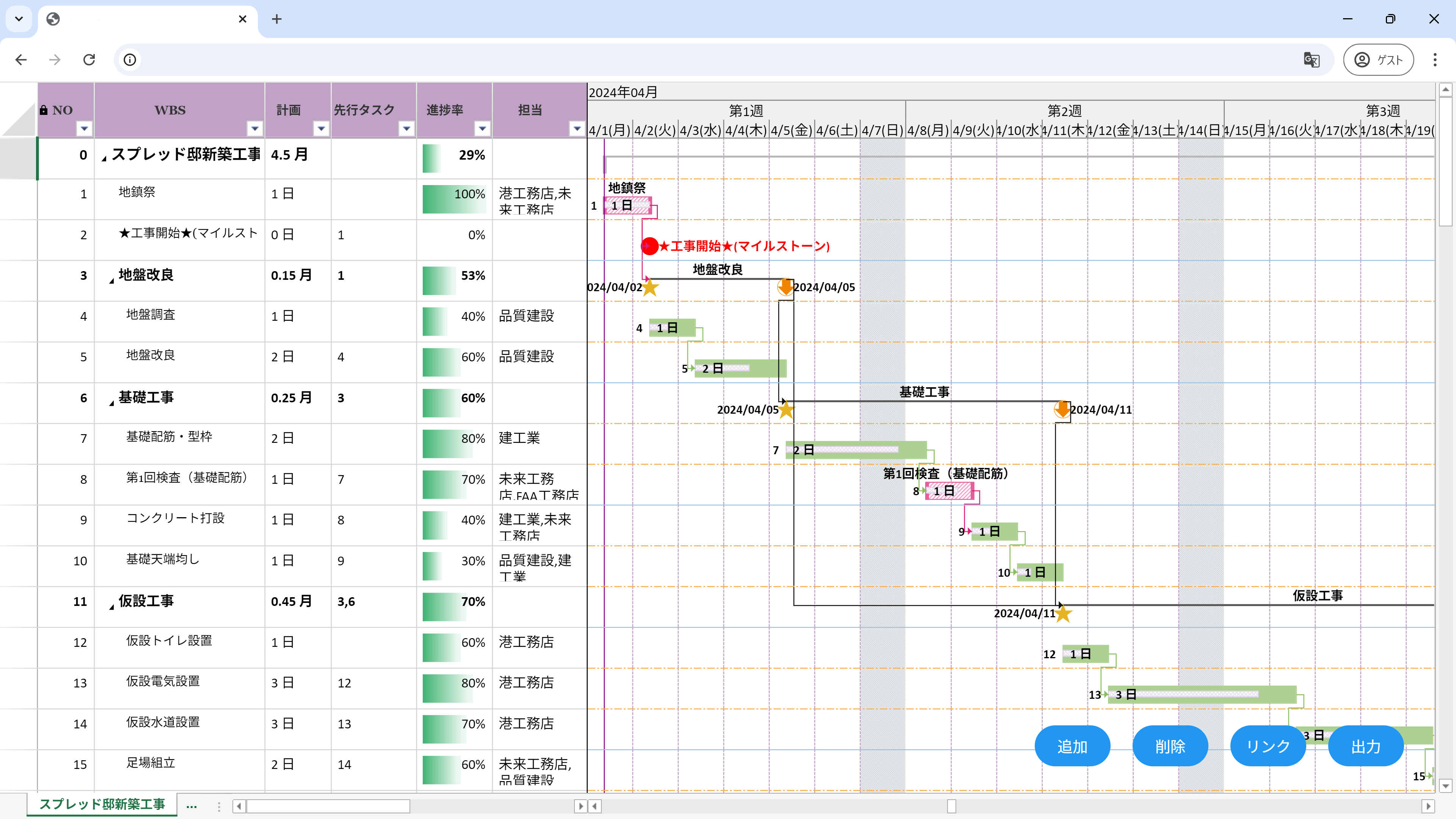Screen dimensions: 1456x819
Task: Click the Gantt chart scroll left arrow
Action: (595, 806)
